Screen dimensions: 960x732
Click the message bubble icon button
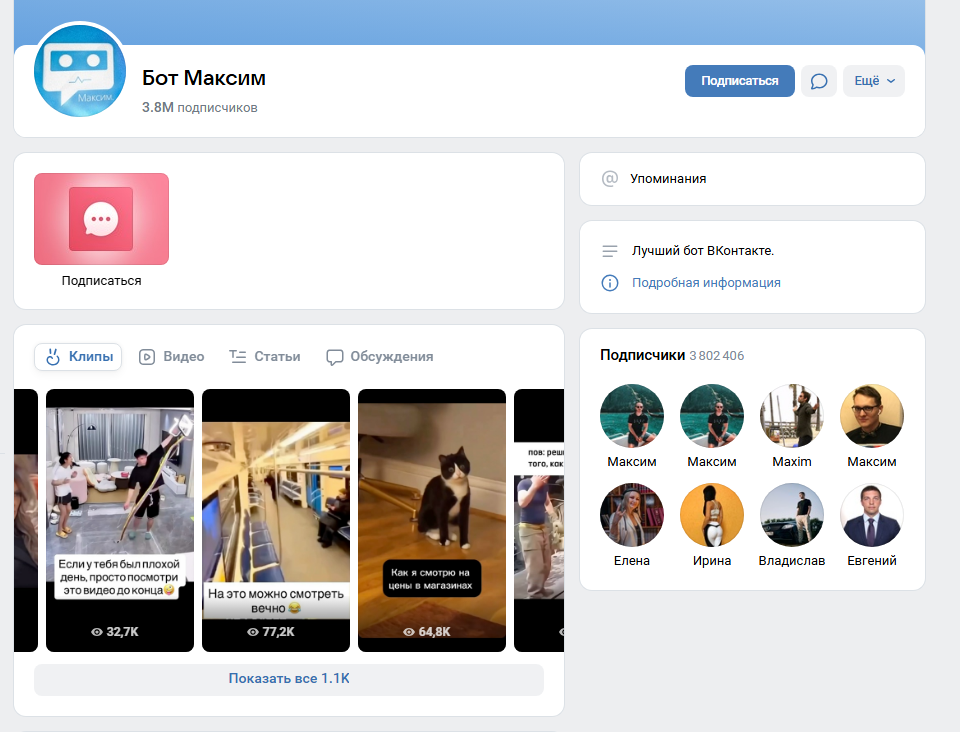818,81
